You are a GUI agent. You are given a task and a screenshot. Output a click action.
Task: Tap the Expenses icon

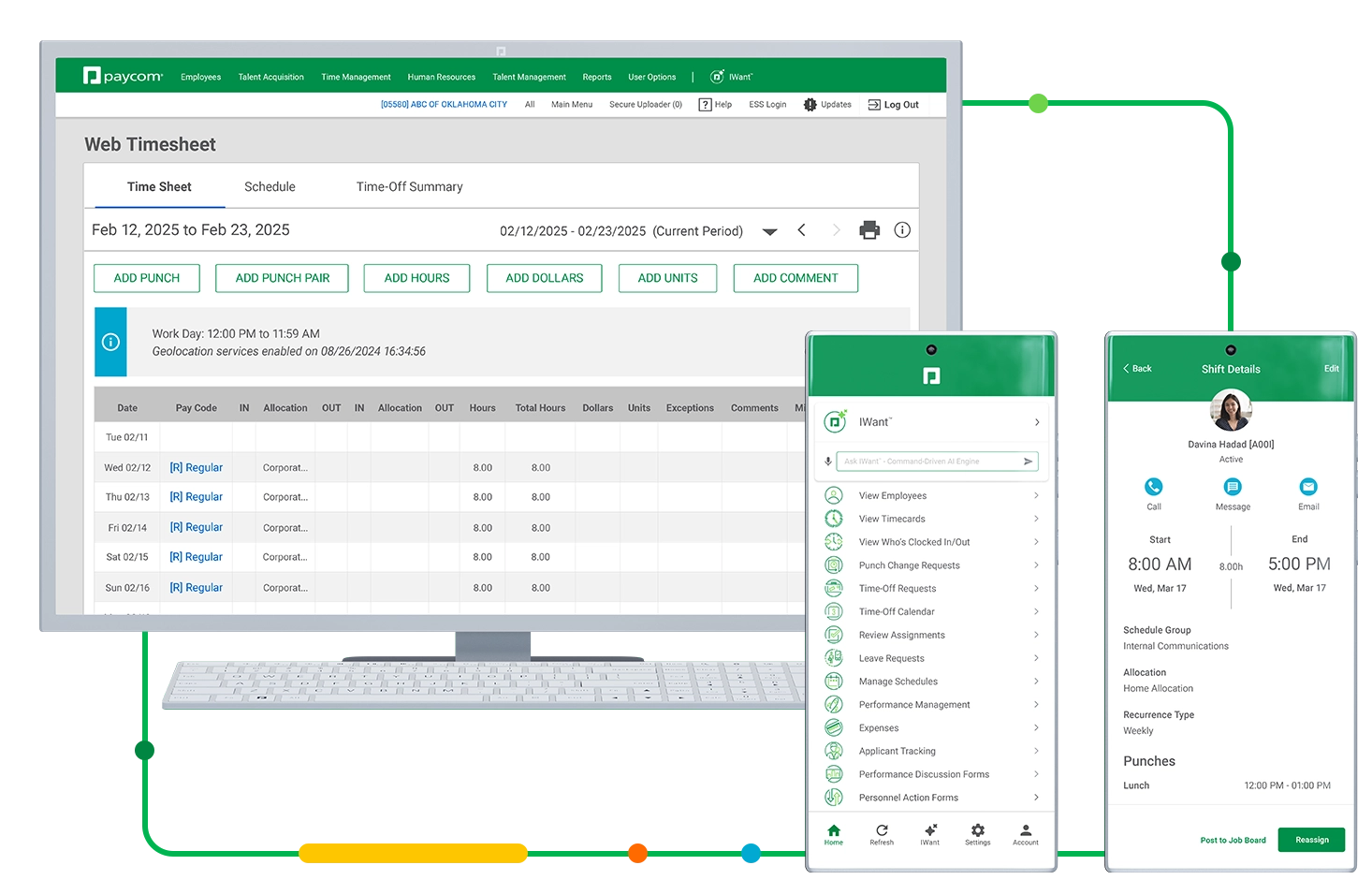[834, 727]
